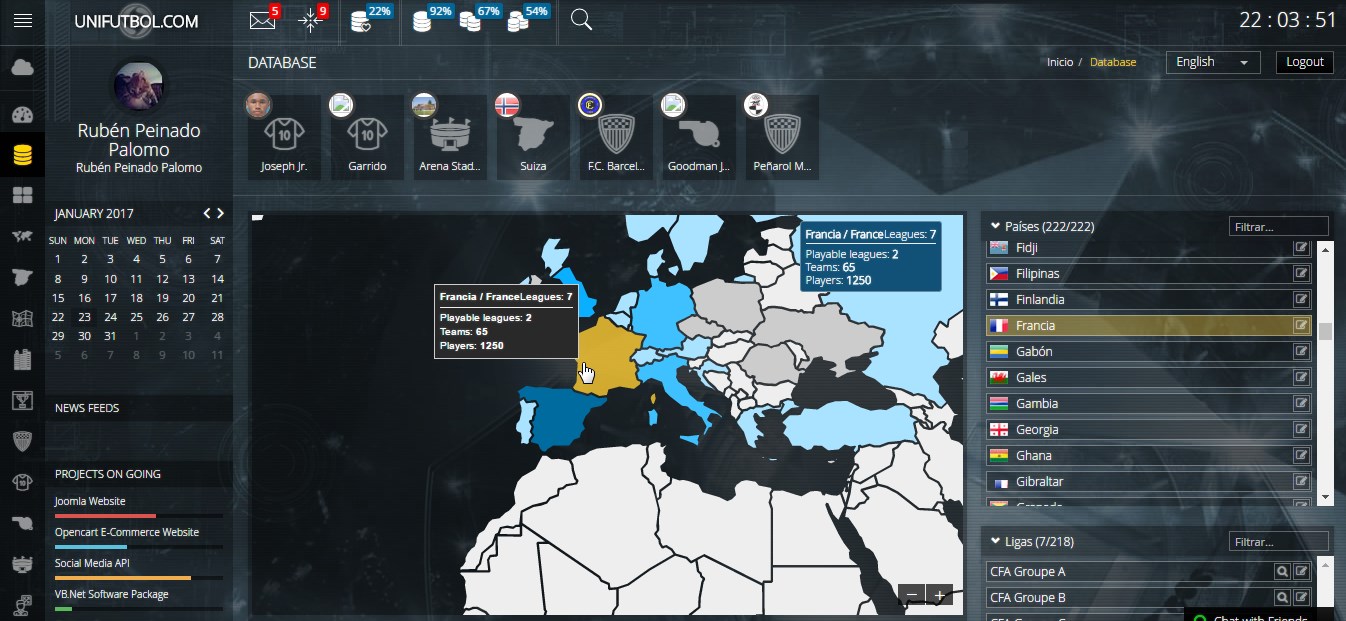The image size is (1346, 621).
Task: Follow the Inicio breadcrumb link
Action: (1060, 62)
